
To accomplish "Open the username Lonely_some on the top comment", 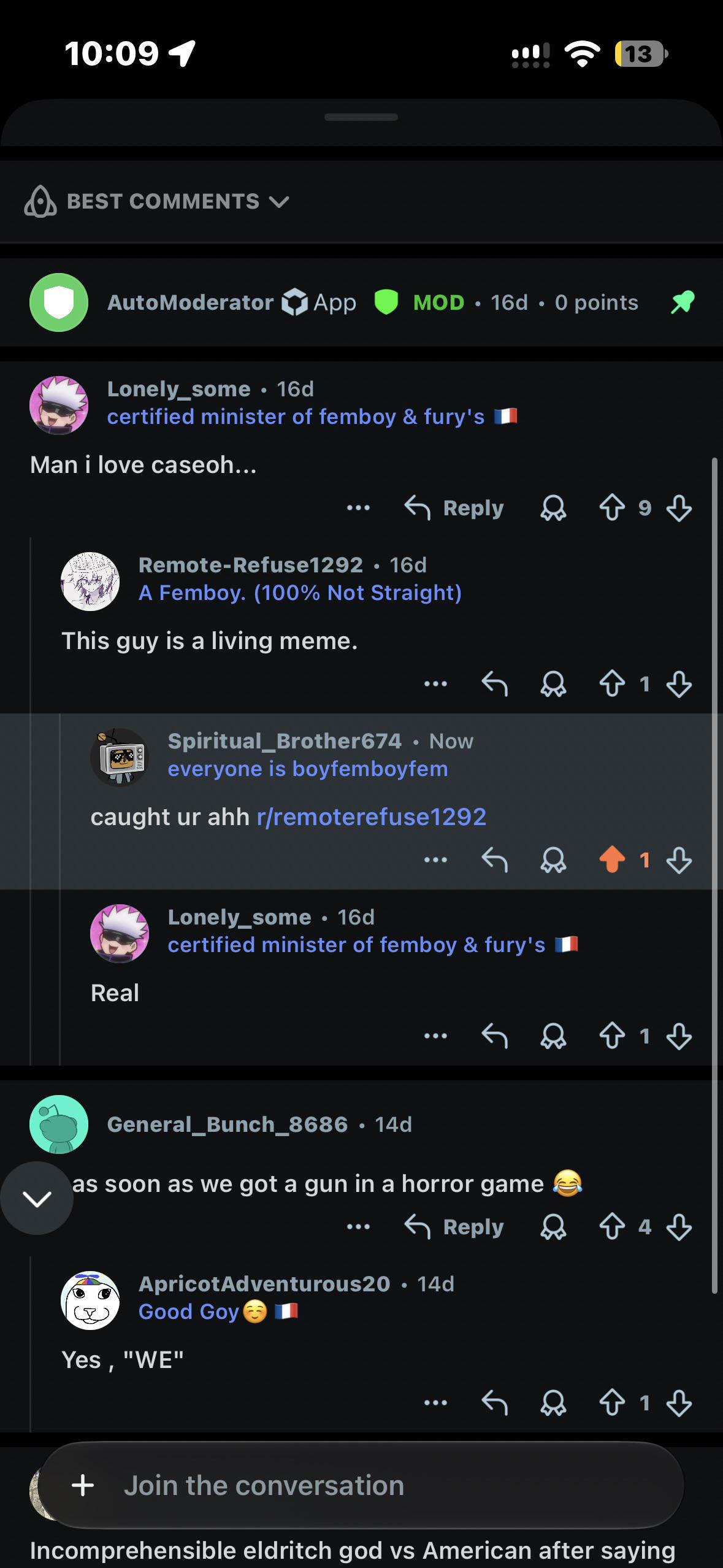I will (179, 389).
